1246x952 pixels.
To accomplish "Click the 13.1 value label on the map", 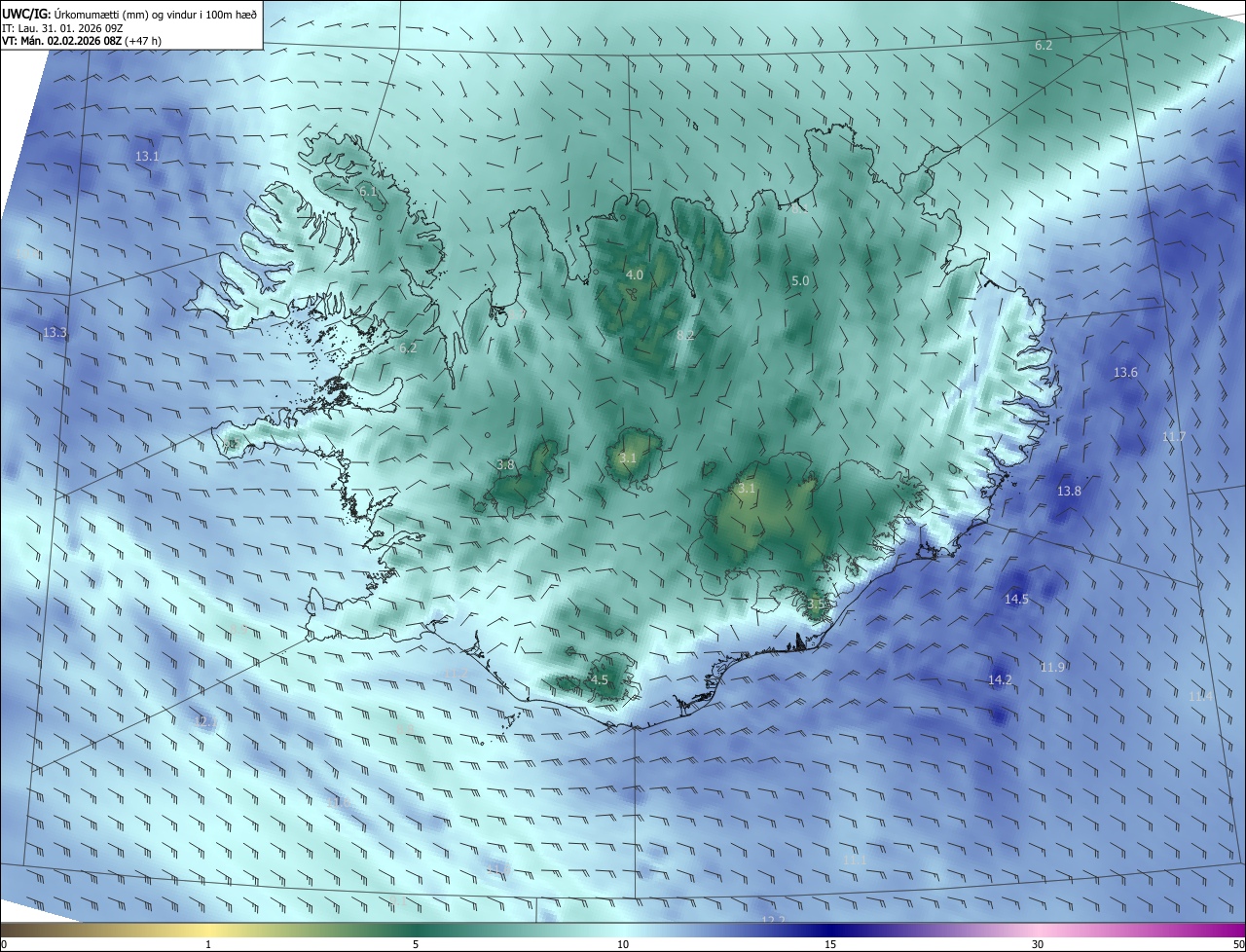I will (147, 157).
